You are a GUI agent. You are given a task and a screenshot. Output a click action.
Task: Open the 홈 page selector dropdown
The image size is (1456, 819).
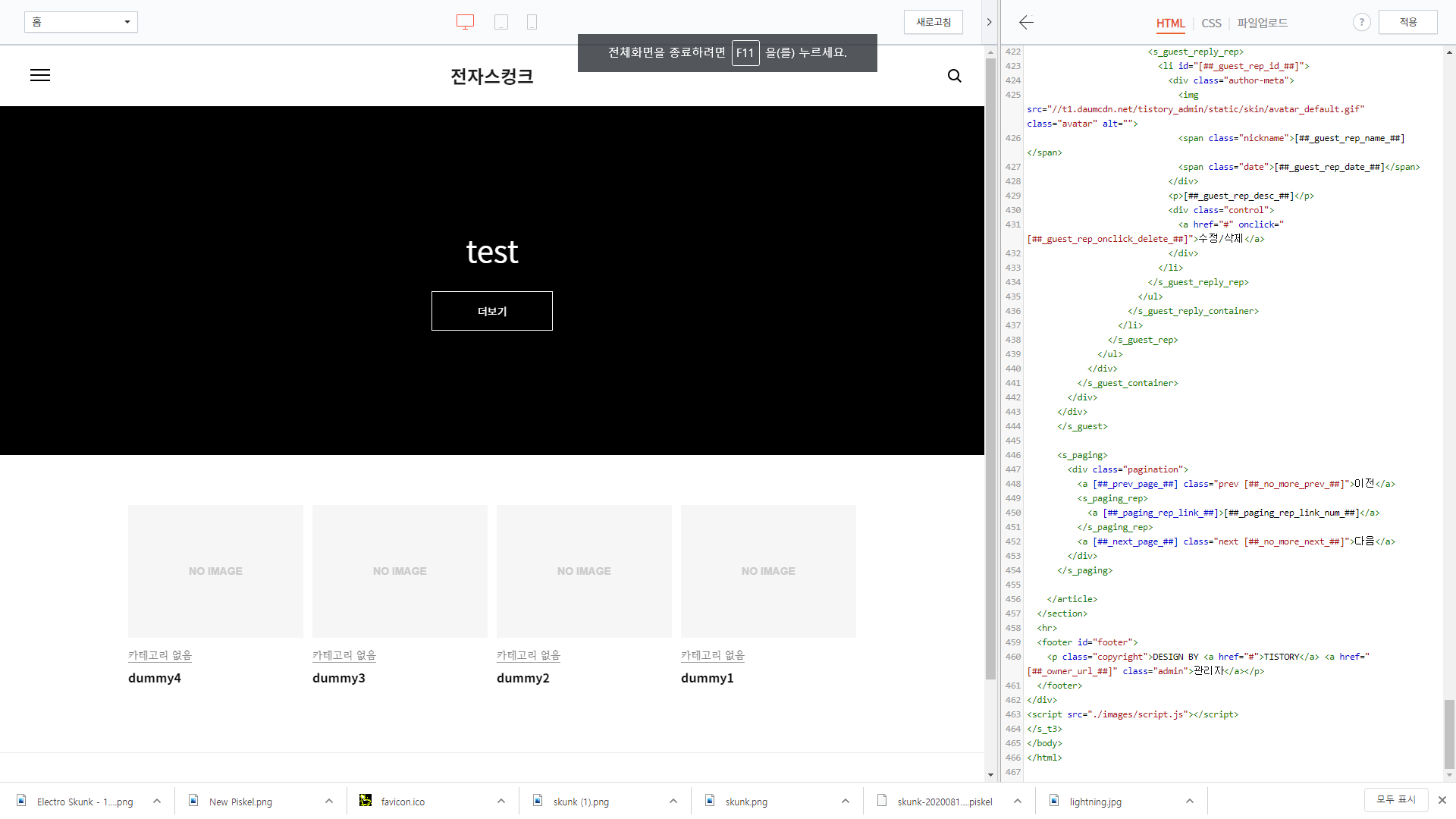click(81, 22)
